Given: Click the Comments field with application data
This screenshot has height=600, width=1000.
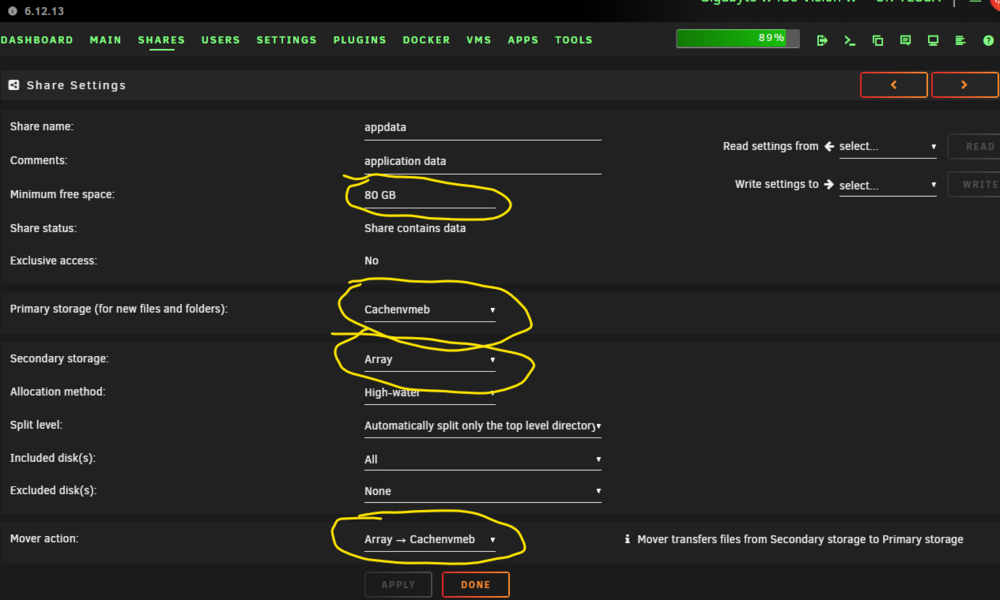Looking at the screenshot, I should tap(483, 161).
